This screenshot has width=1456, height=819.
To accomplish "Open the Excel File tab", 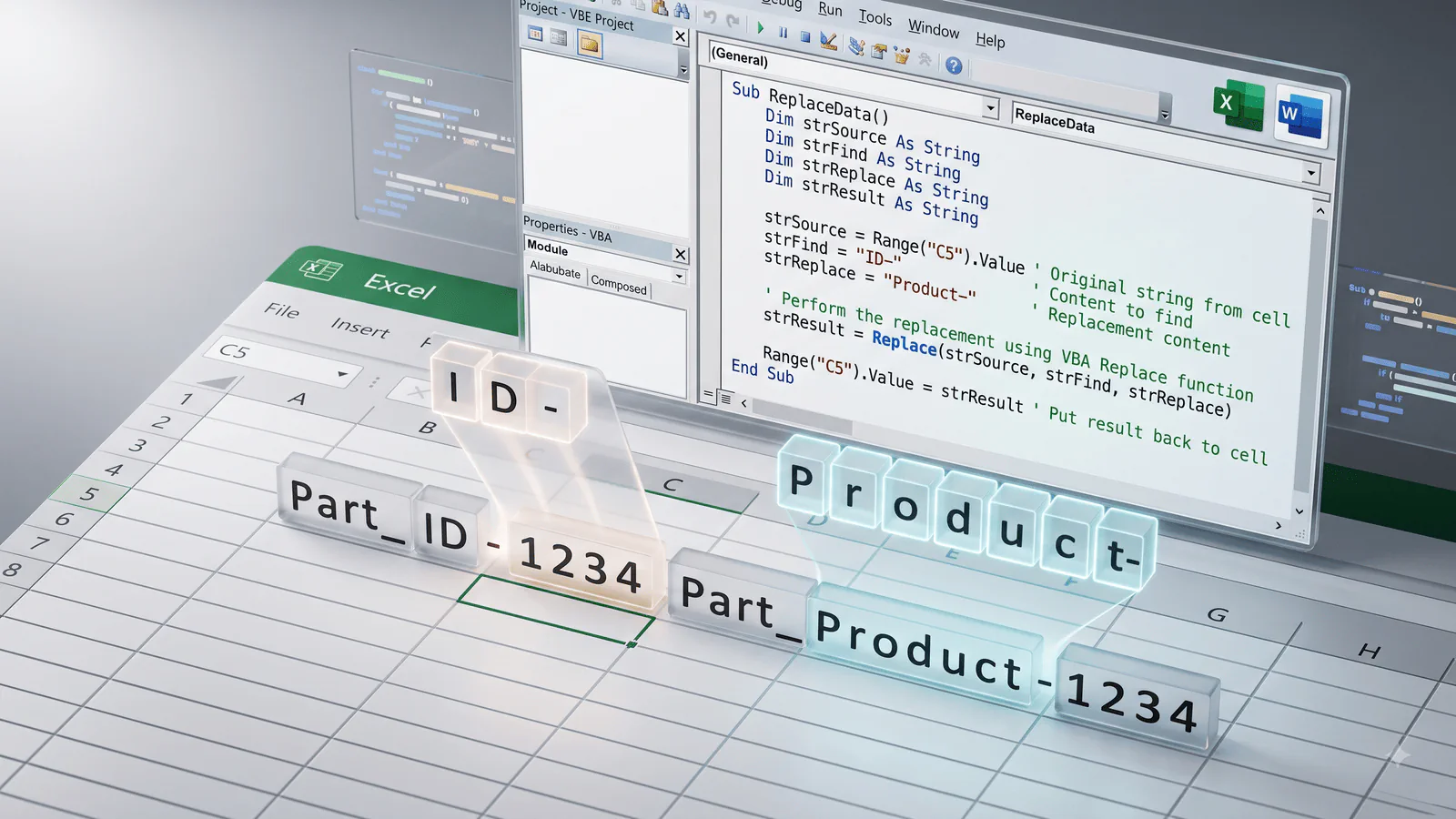I will (282, 310).
